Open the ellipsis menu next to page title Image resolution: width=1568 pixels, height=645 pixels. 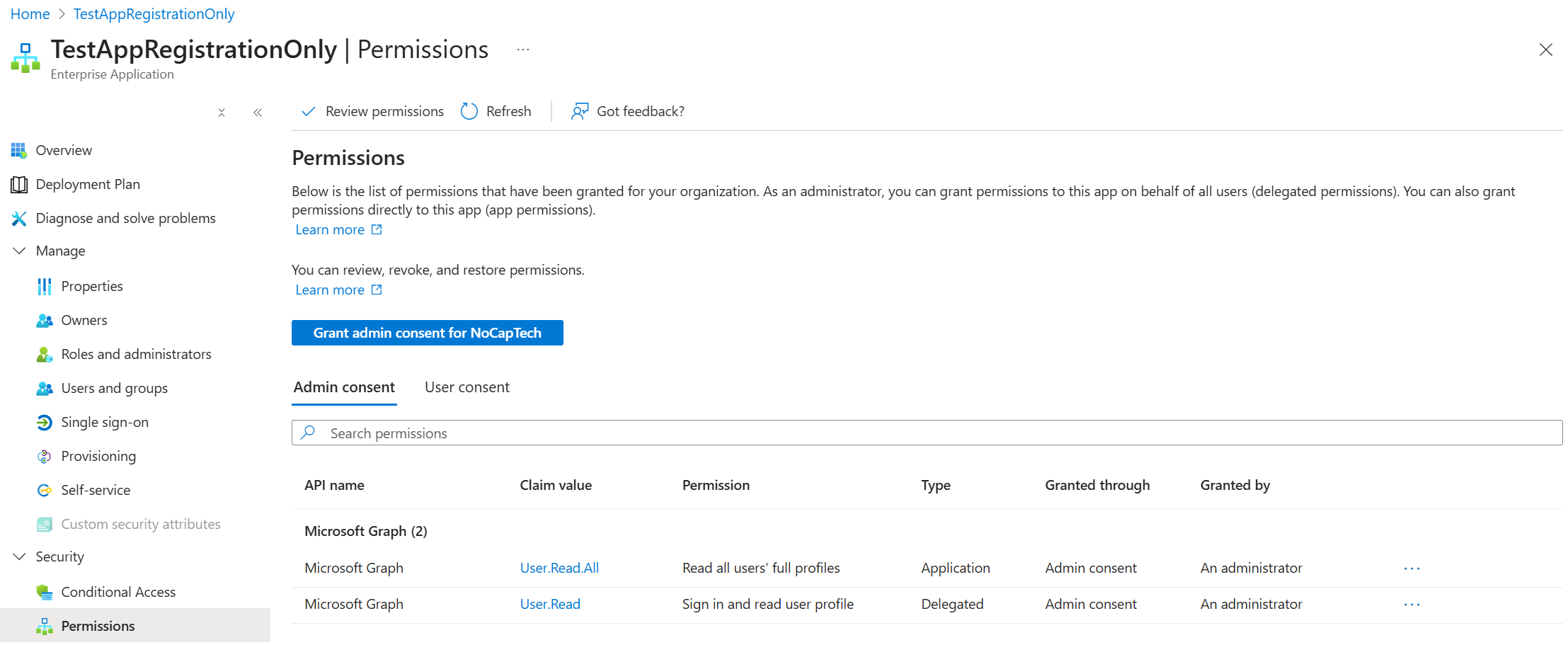[523, 50]
